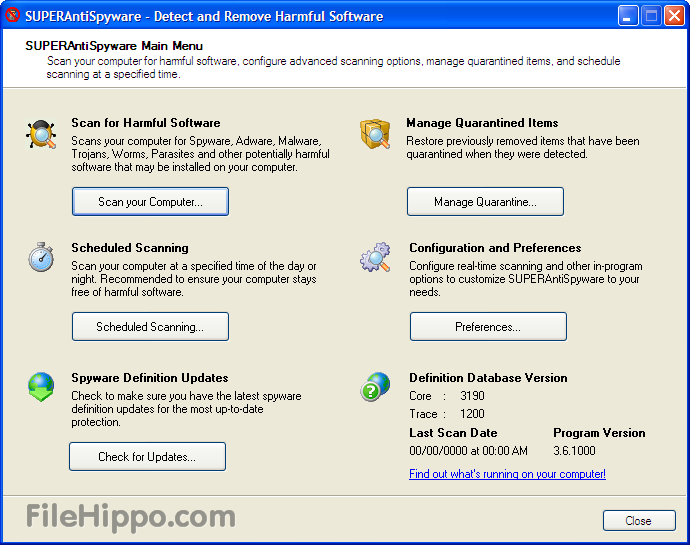Click the stopwatch Scheduled Scanning icon

point(41,257)
